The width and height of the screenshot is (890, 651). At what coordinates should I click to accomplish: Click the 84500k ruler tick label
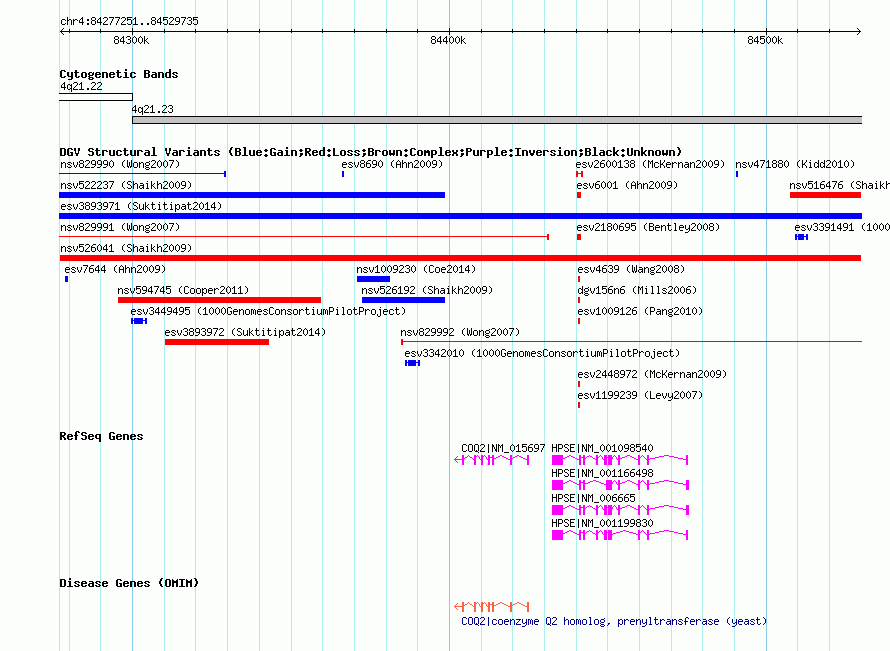tap(765, 40)
